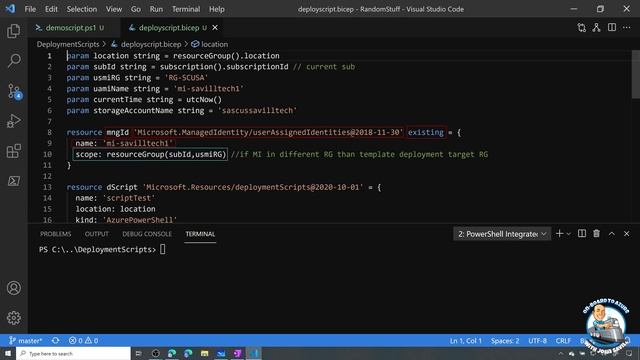Close the terminal panel
The width and height of the screenshot is (640, 360).
627,233
